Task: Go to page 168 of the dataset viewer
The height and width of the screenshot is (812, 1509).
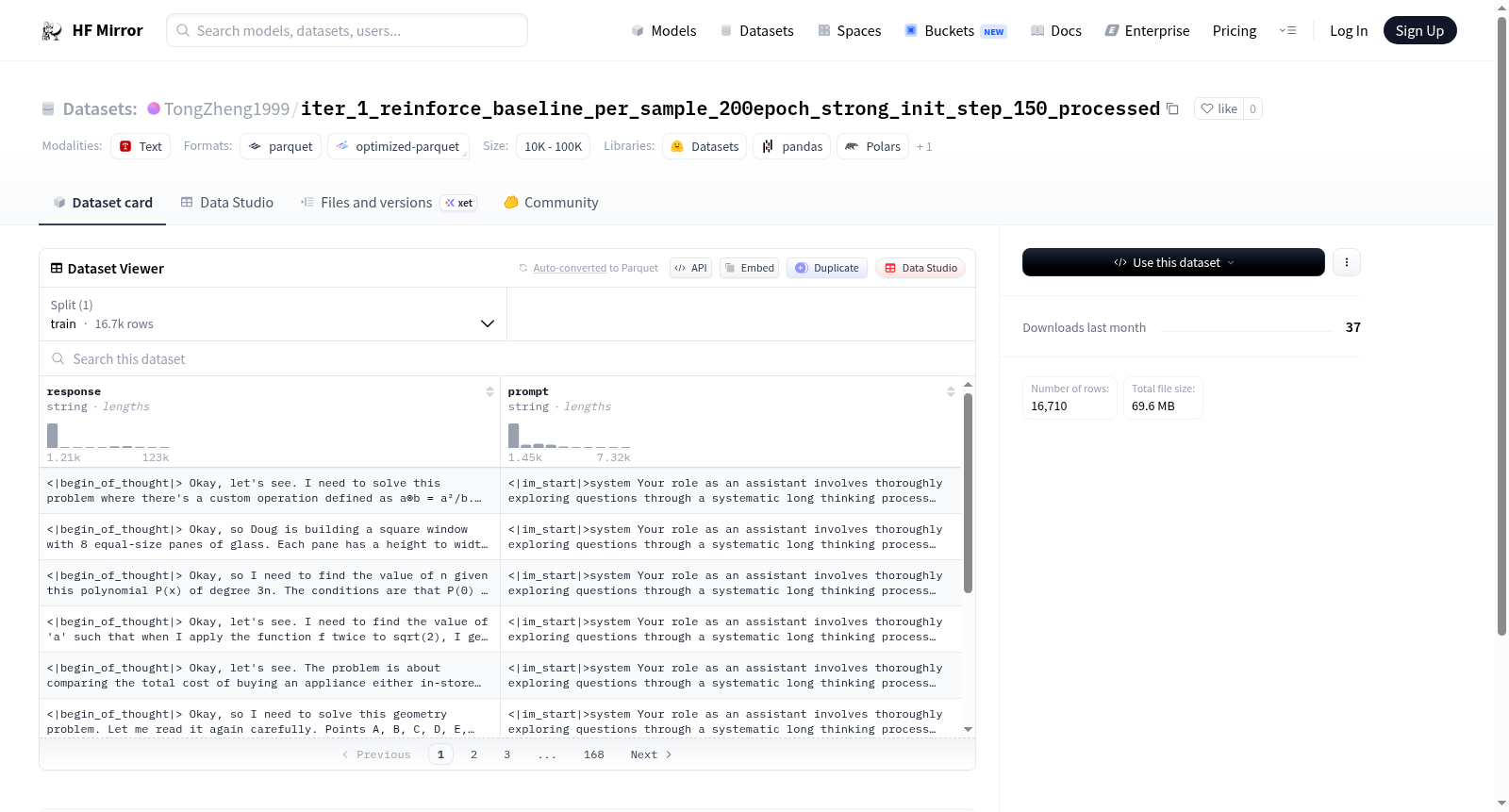Action: click(x=594, y=754)
